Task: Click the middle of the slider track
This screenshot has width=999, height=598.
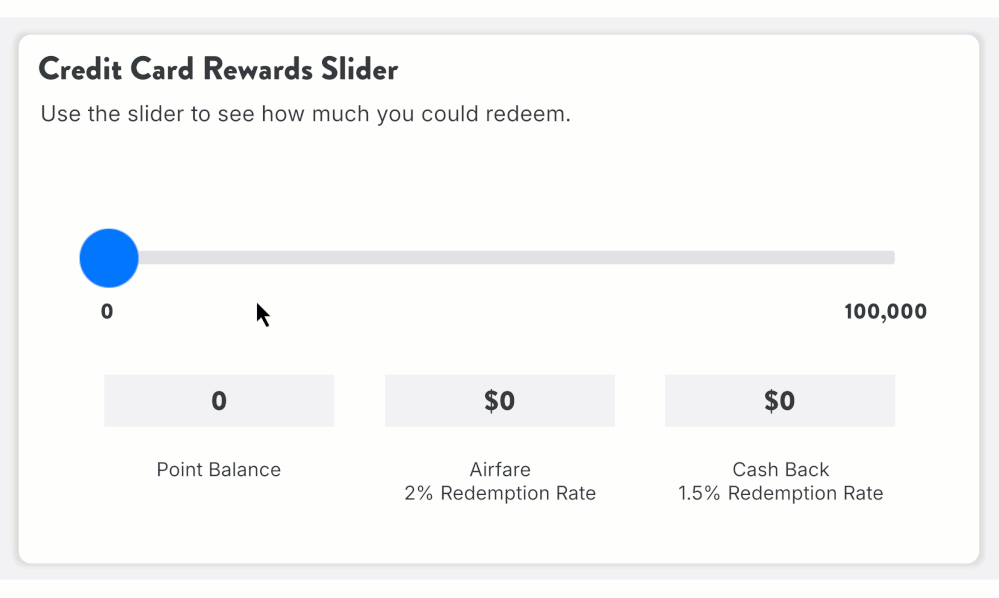Action: tap(500, 258)
